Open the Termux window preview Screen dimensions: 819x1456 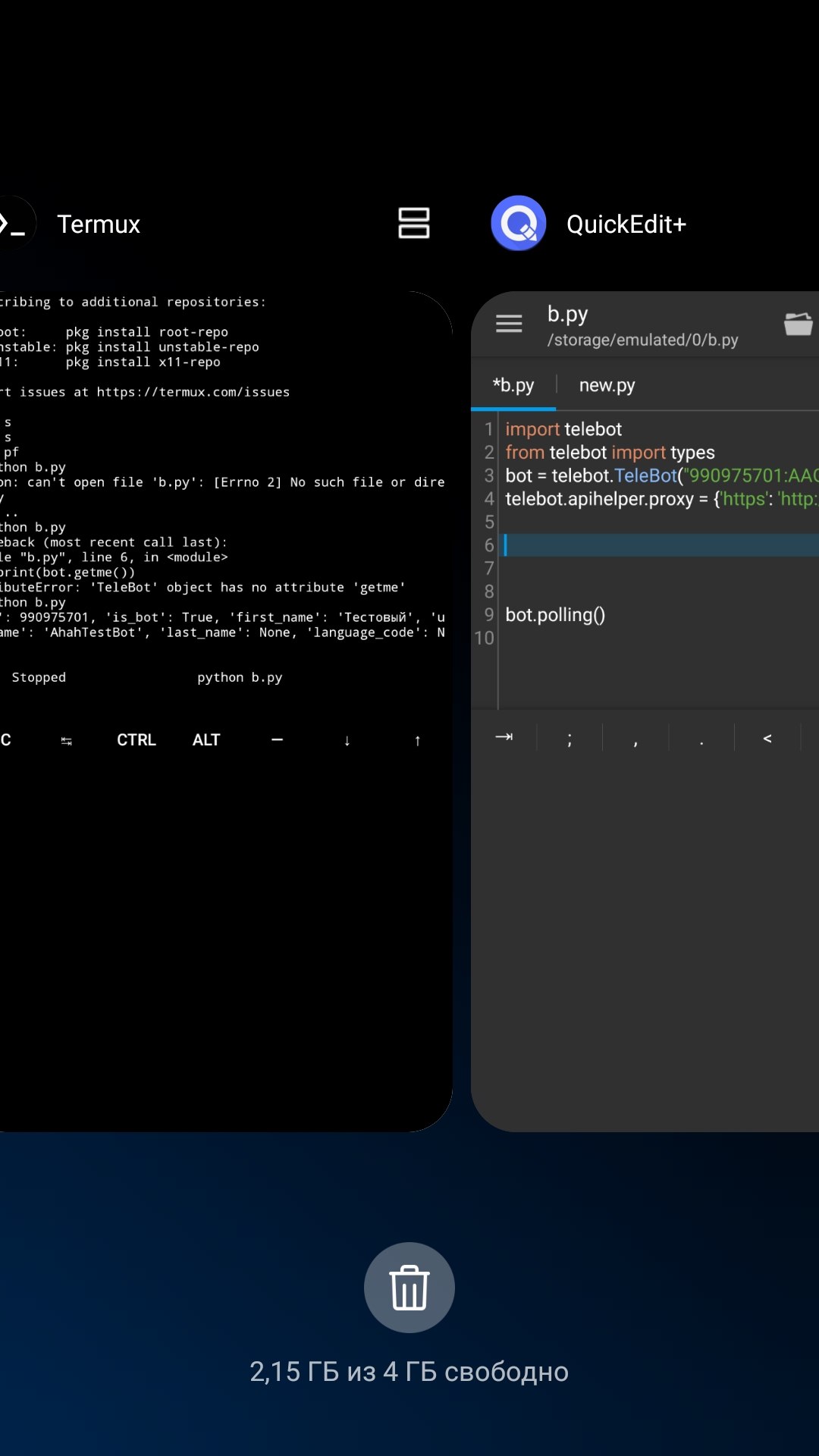(226, 711)
